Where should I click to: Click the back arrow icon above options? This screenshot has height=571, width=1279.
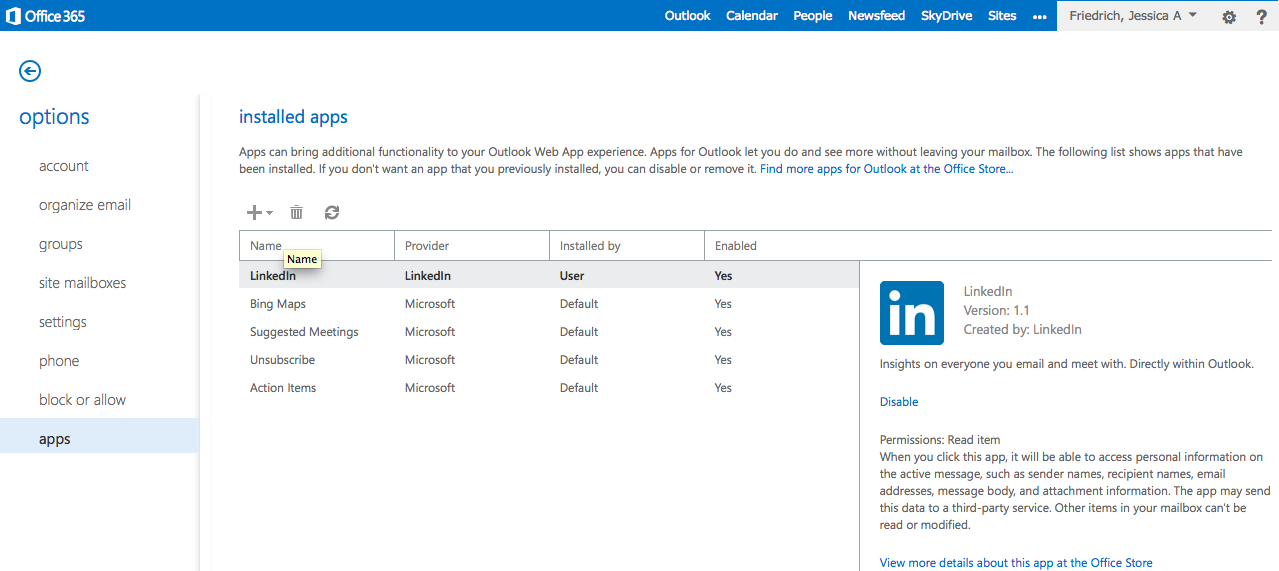point(30,70)
